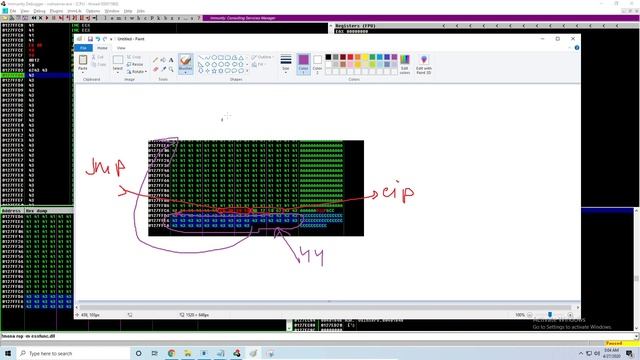Screen dimensions: 640x360
Task: Open Immunity Debugger Options menu
Action: point(93,11)
